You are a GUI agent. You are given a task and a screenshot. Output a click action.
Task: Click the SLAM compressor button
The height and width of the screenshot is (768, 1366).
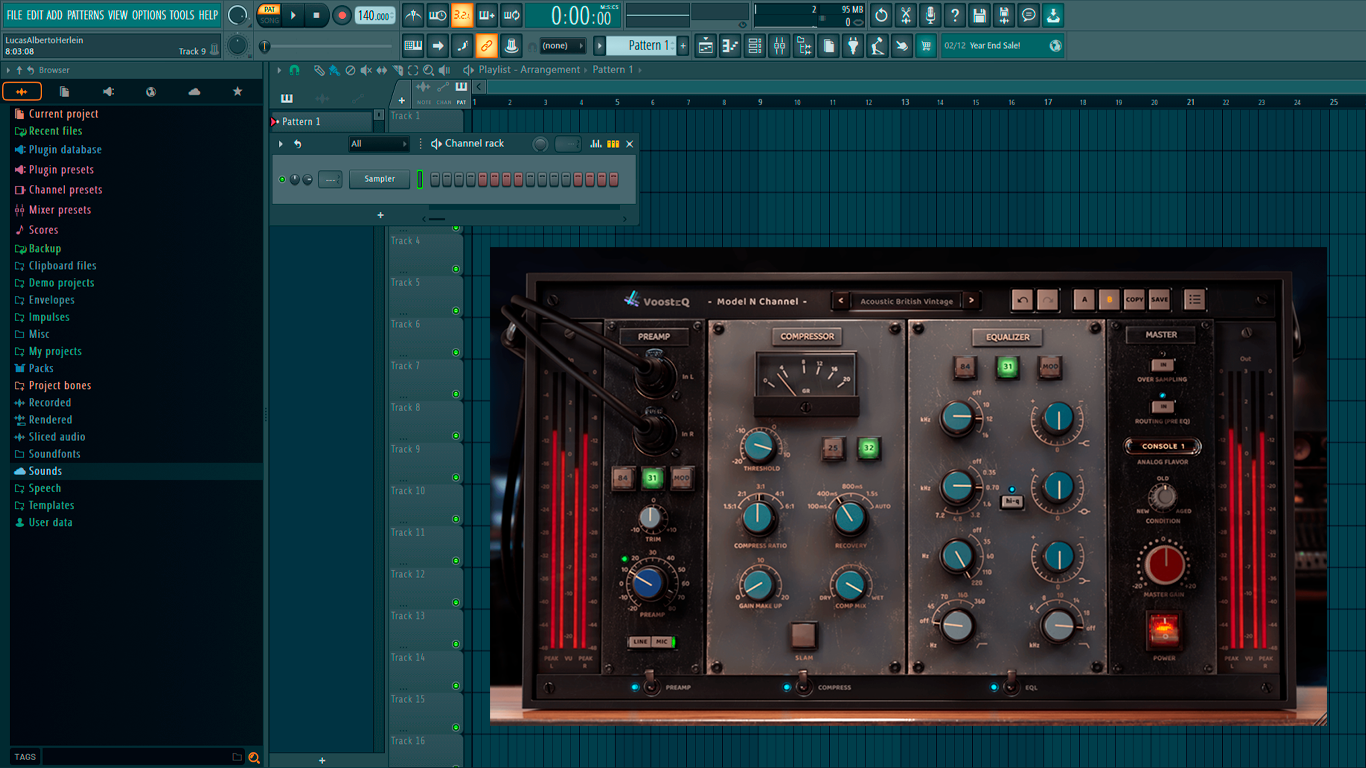pos(804,635)
